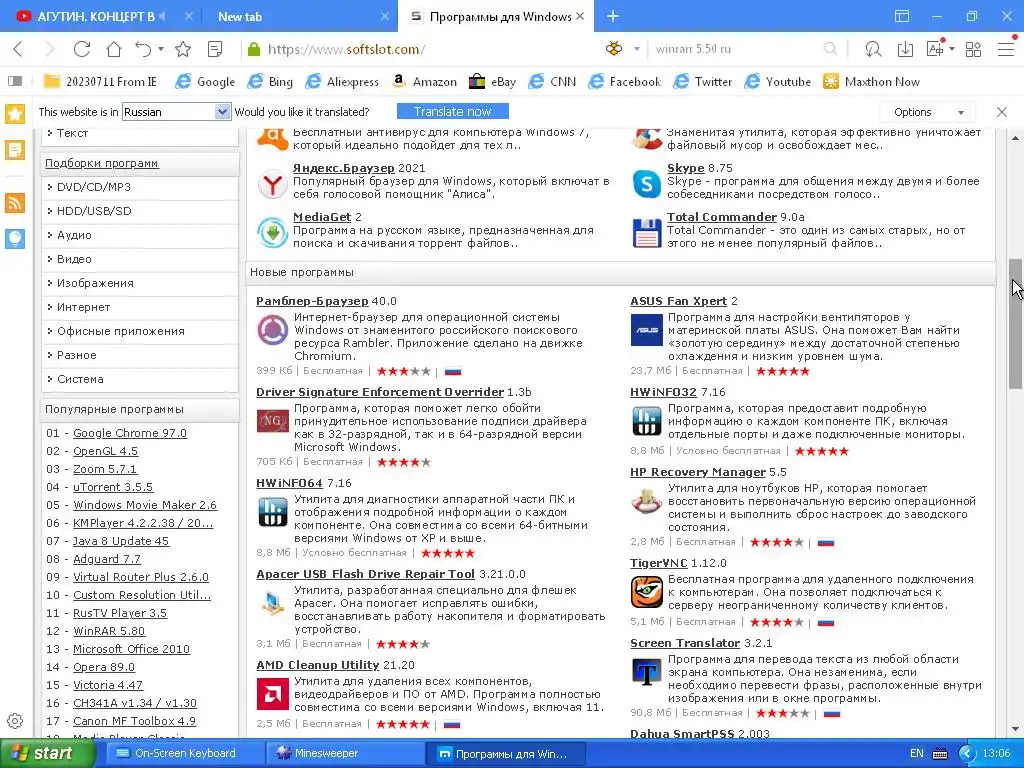
Task: Open the Google Chrome 97.0 link
Action: coord(130,433)
